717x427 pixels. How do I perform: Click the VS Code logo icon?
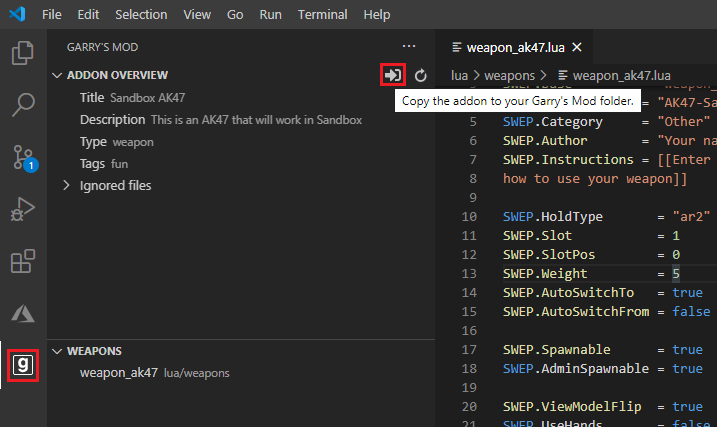pyautogui.click(x=17, y=14)
